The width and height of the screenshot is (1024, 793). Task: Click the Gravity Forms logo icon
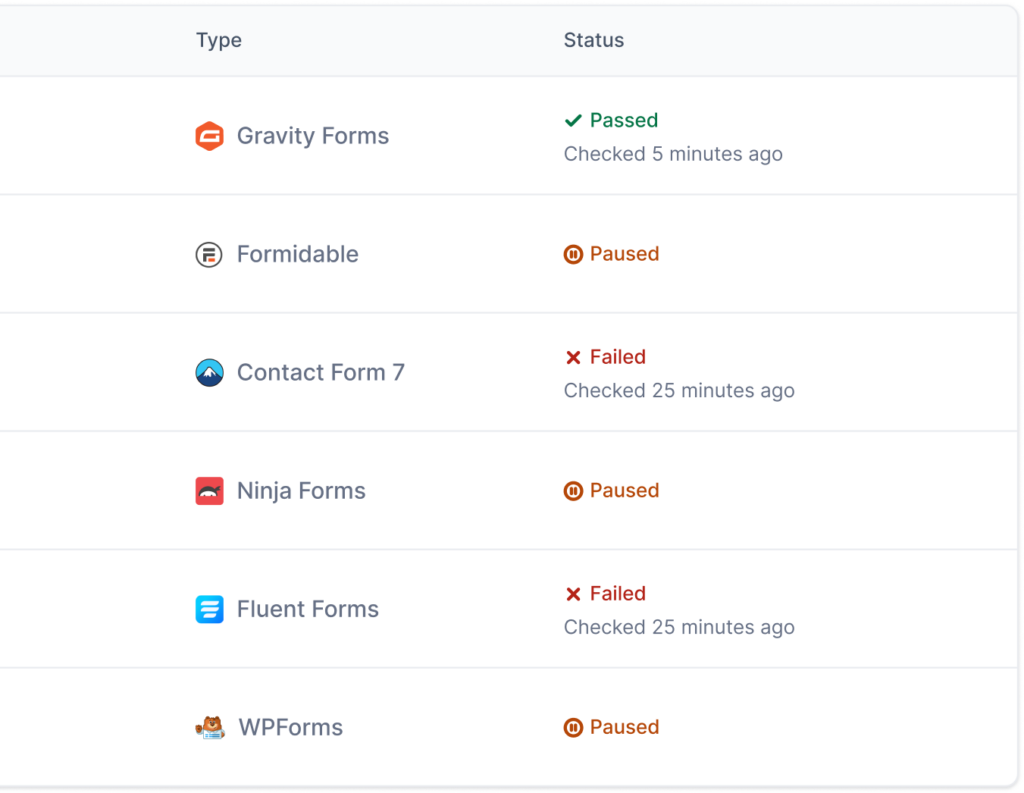click(209, 136)
